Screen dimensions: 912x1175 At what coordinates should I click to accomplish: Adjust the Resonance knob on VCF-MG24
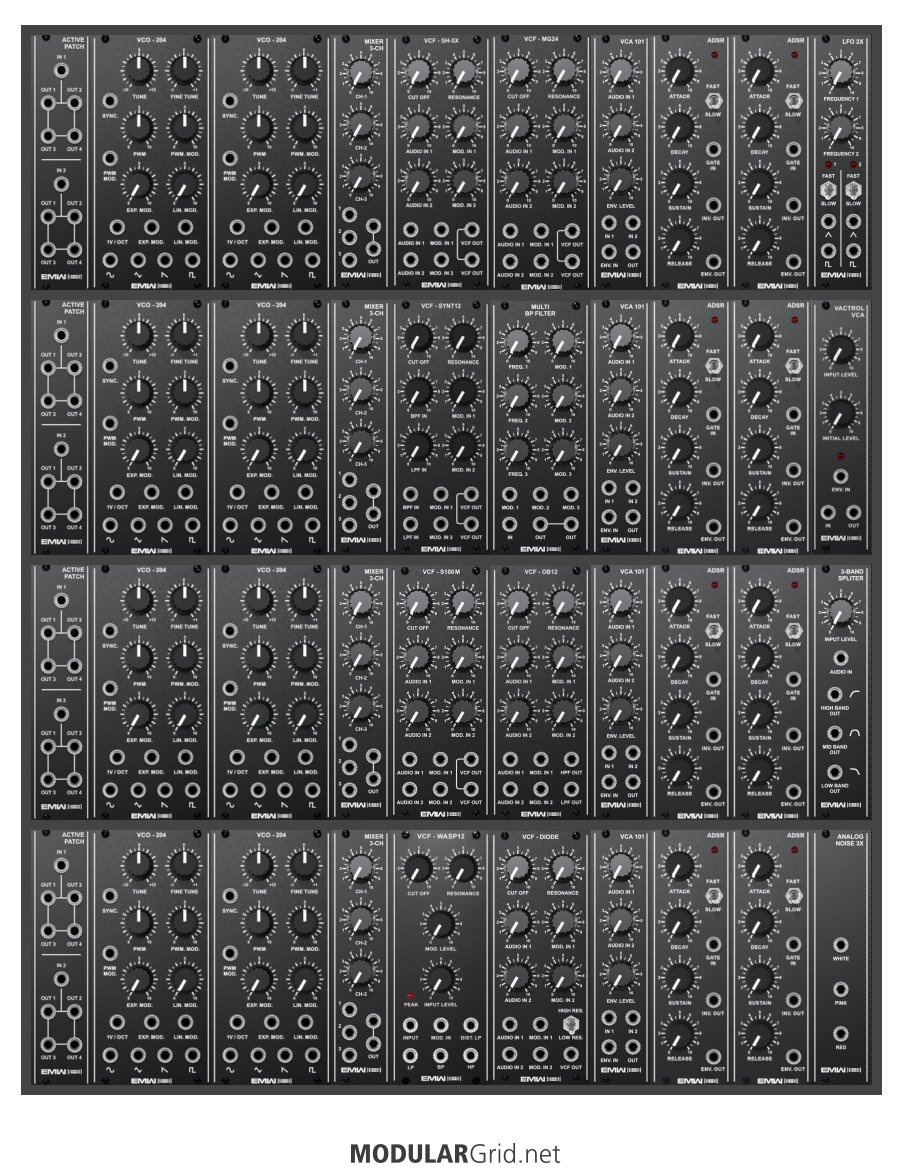(x=563, y=72)
